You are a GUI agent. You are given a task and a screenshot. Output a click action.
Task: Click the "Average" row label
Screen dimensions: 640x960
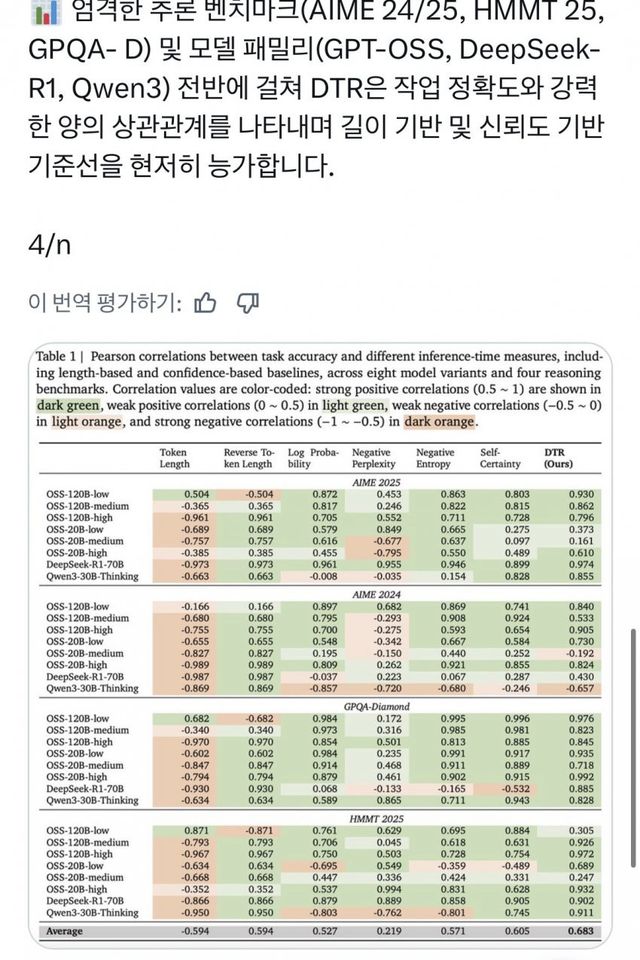coord(62,932)
